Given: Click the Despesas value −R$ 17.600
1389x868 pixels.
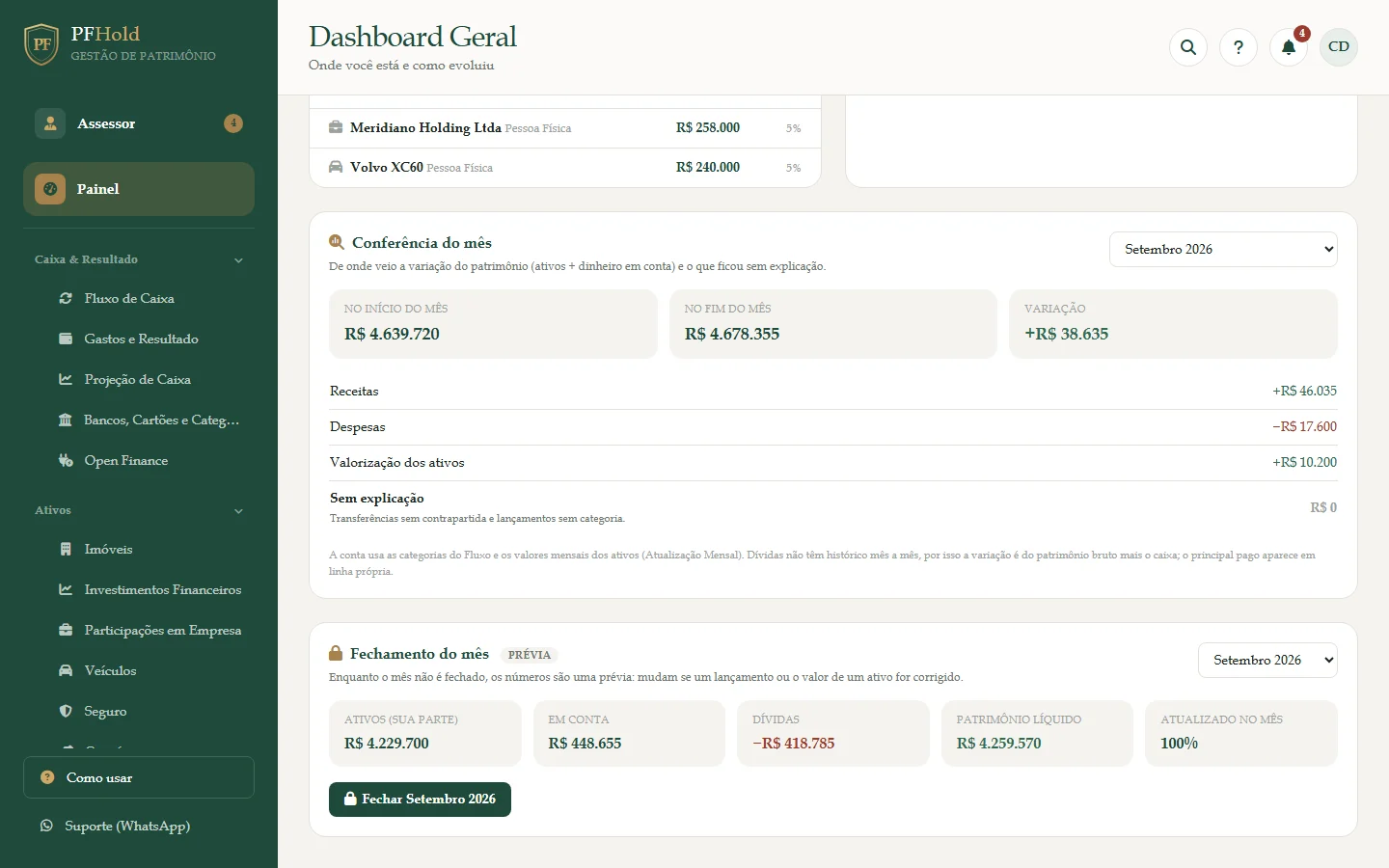Looking at the screenshot, I should click(x=1304, y=426).
